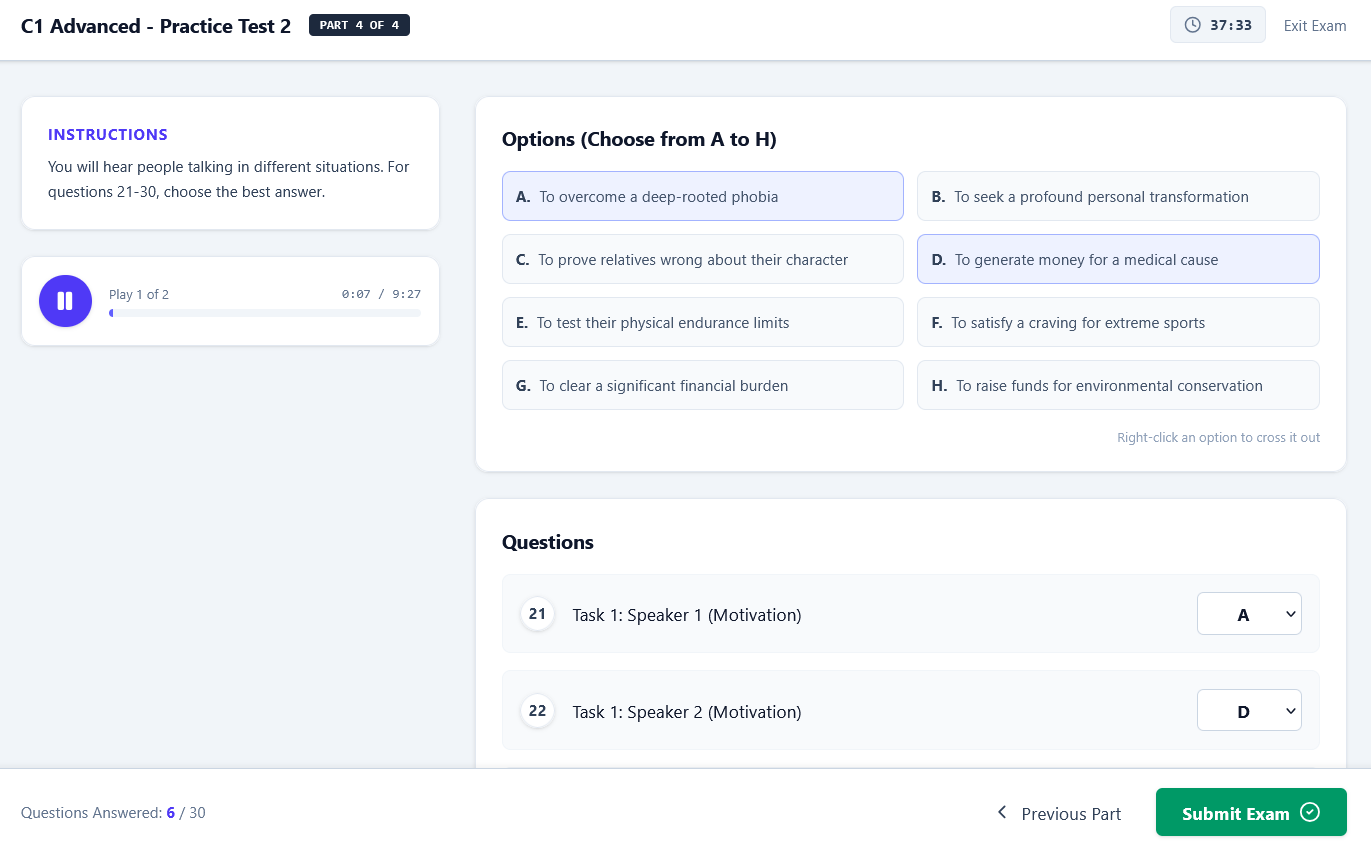Go to the Previous Part
Screen dimensions: 1371x848
tap(1058, 813)
